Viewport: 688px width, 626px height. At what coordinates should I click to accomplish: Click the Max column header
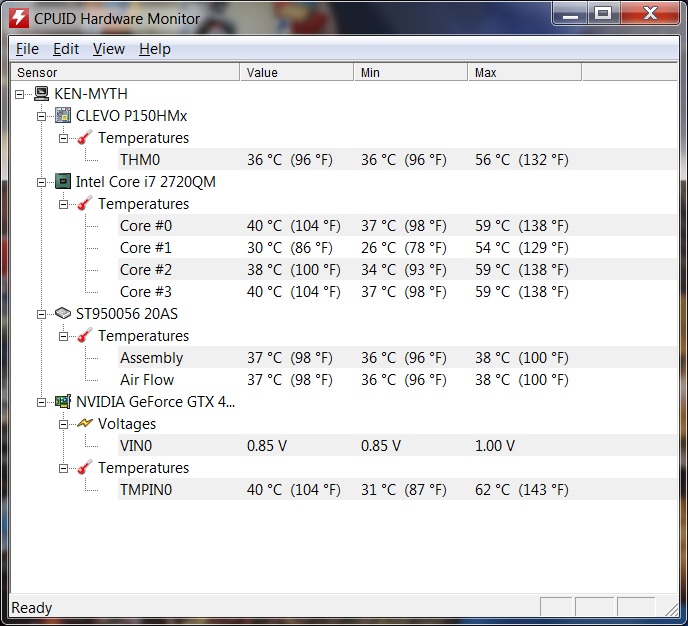coord(525,72)
